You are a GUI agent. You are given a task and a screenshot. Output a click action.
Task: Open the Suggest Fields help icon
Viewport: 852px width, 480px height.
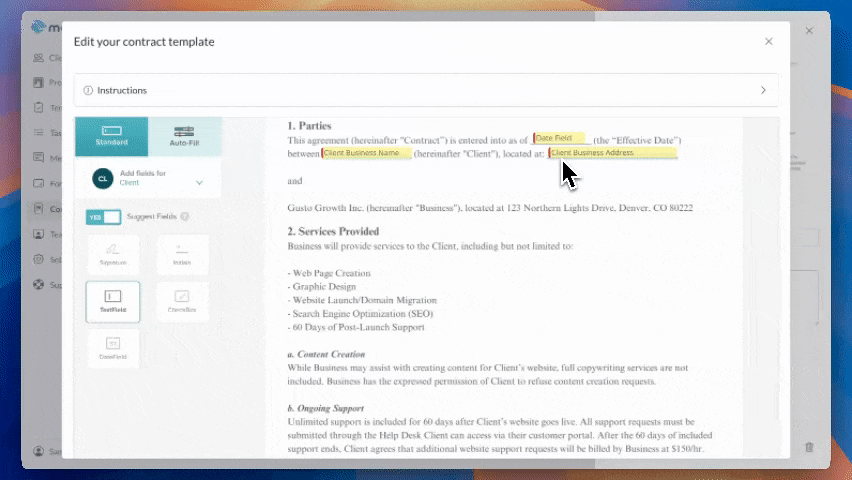(185, 216)
